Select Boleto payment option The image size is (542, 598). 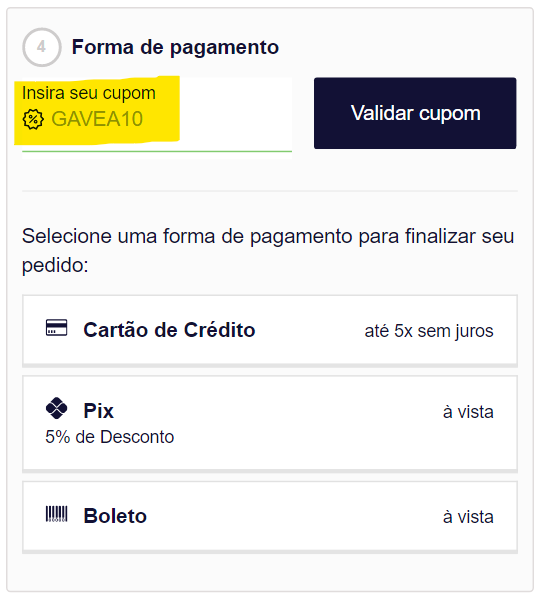(x=270, y=517)
